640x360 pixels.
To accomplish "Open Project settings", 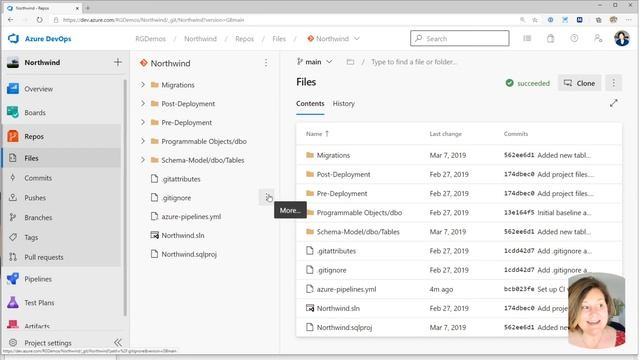I will [48, 343].
